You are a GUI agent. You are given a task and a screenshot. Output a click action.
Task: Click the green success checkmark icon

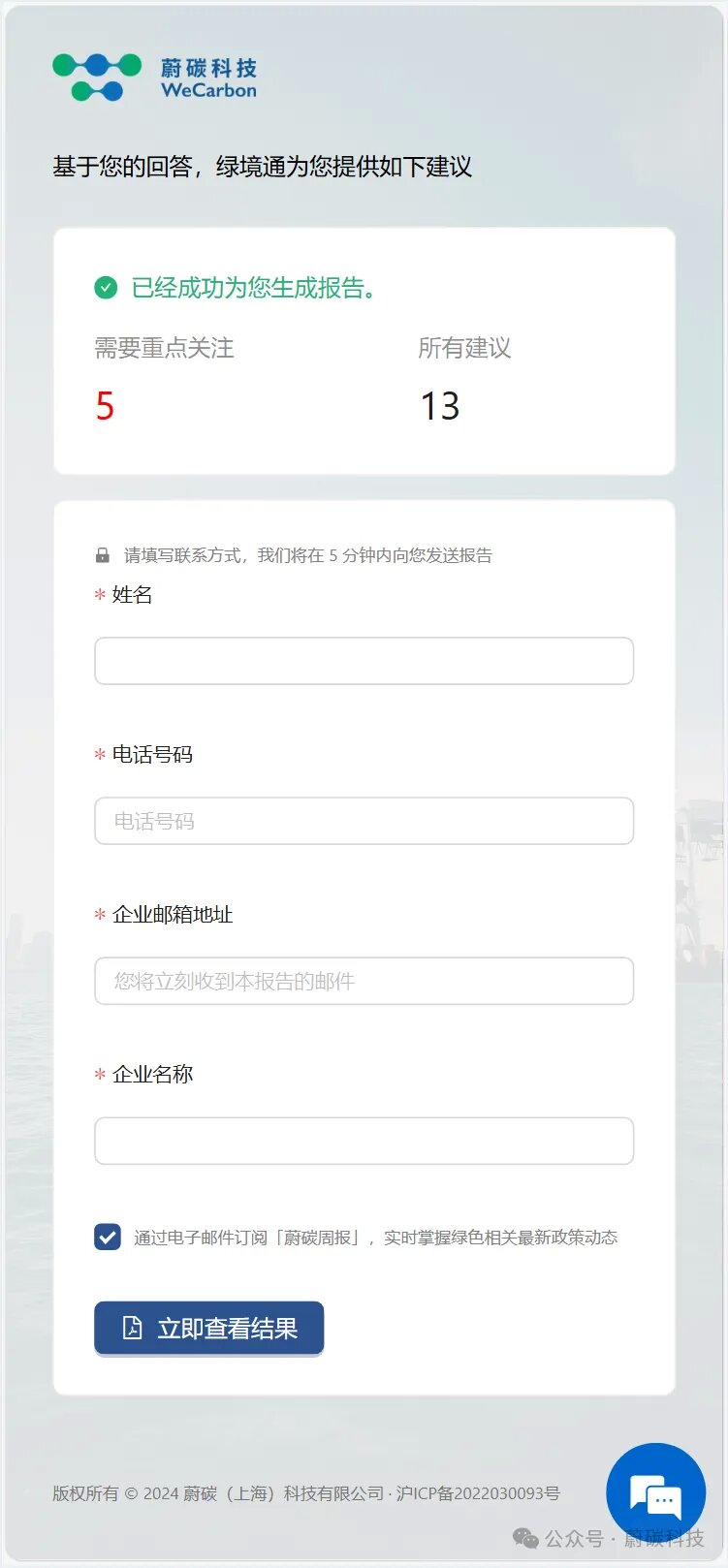click(106, 287)
